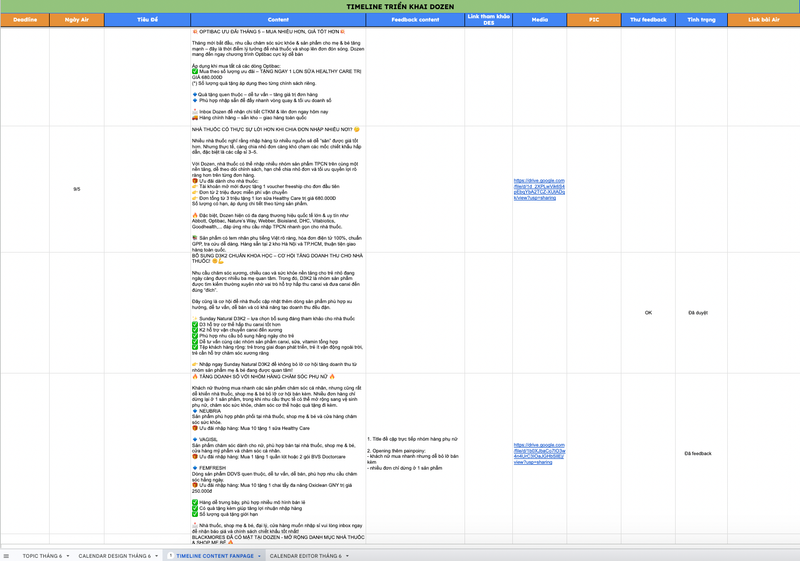Click the Content column header
The image size is (800, 561).
click(x=278, y=19)
